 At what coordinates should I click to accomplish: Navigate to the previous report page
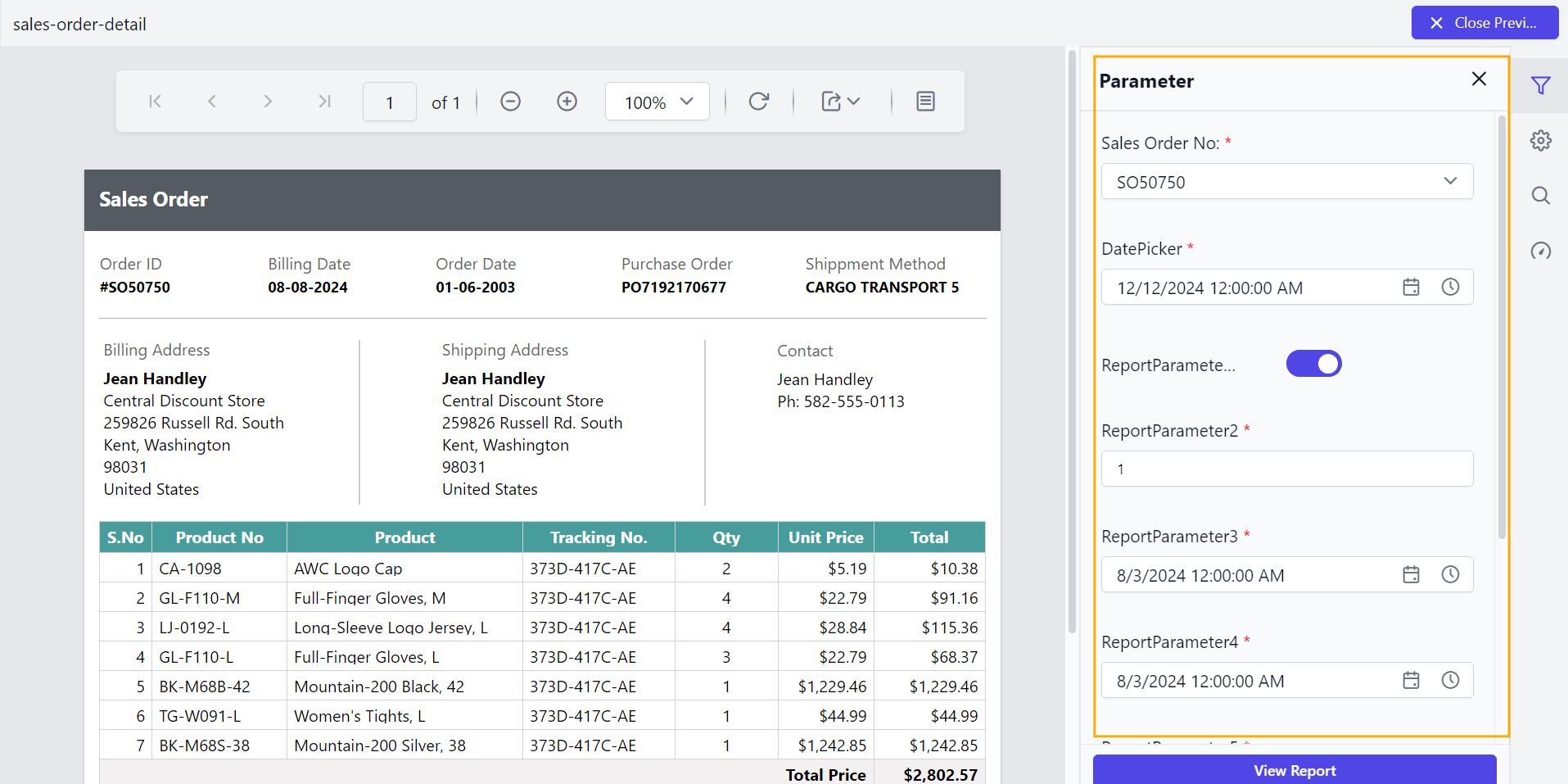(211, 101)
